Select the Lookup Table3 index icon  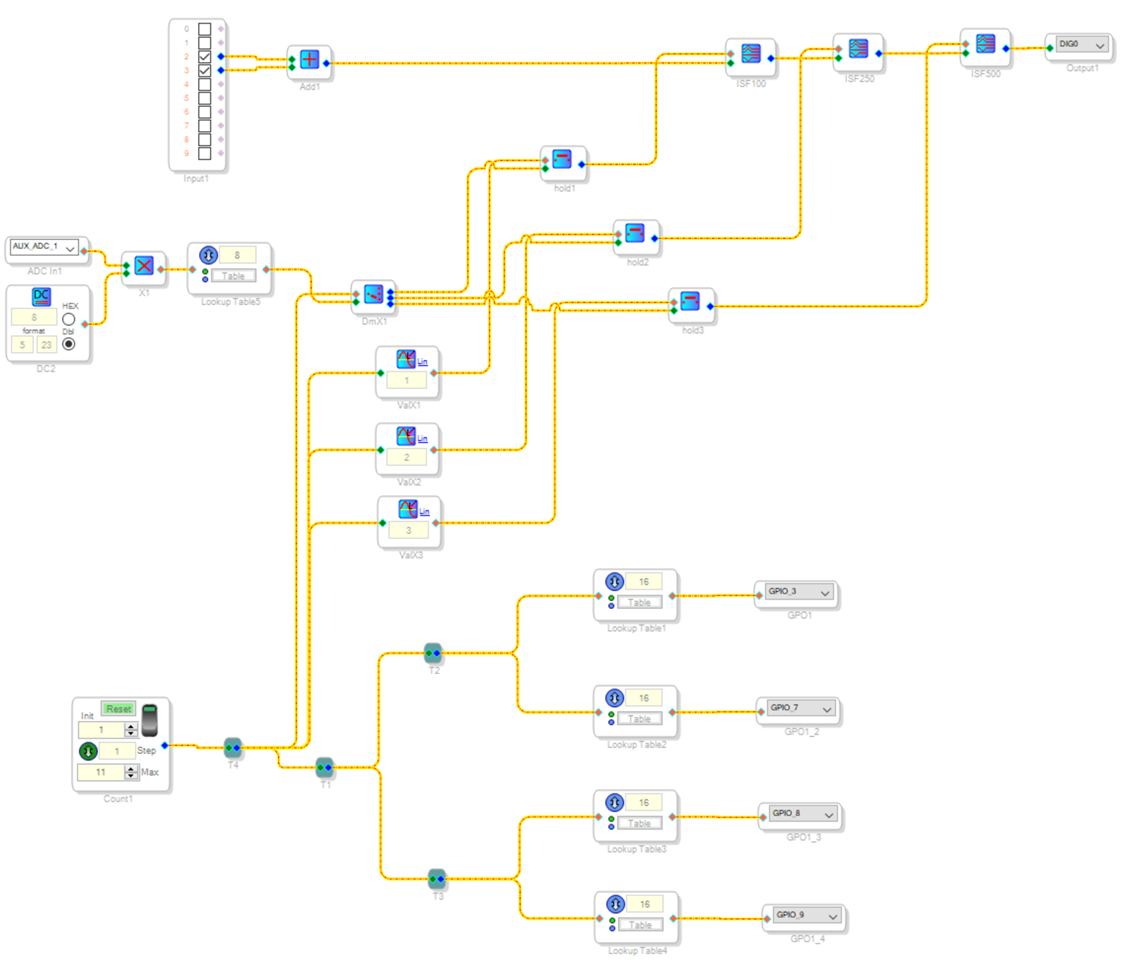coord(614,802)
